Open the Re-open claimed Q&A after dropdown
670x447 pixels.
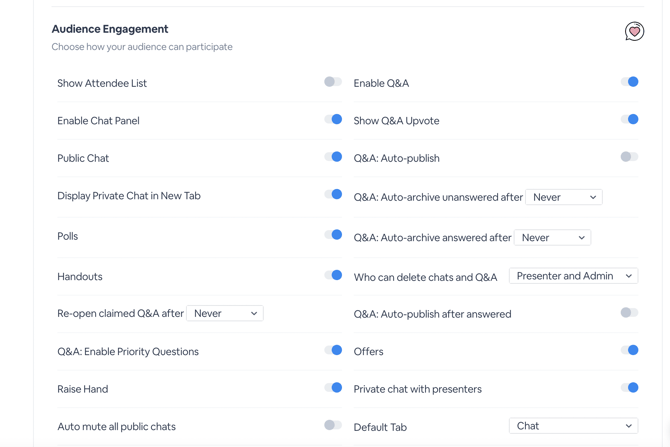tap(225, 313)
